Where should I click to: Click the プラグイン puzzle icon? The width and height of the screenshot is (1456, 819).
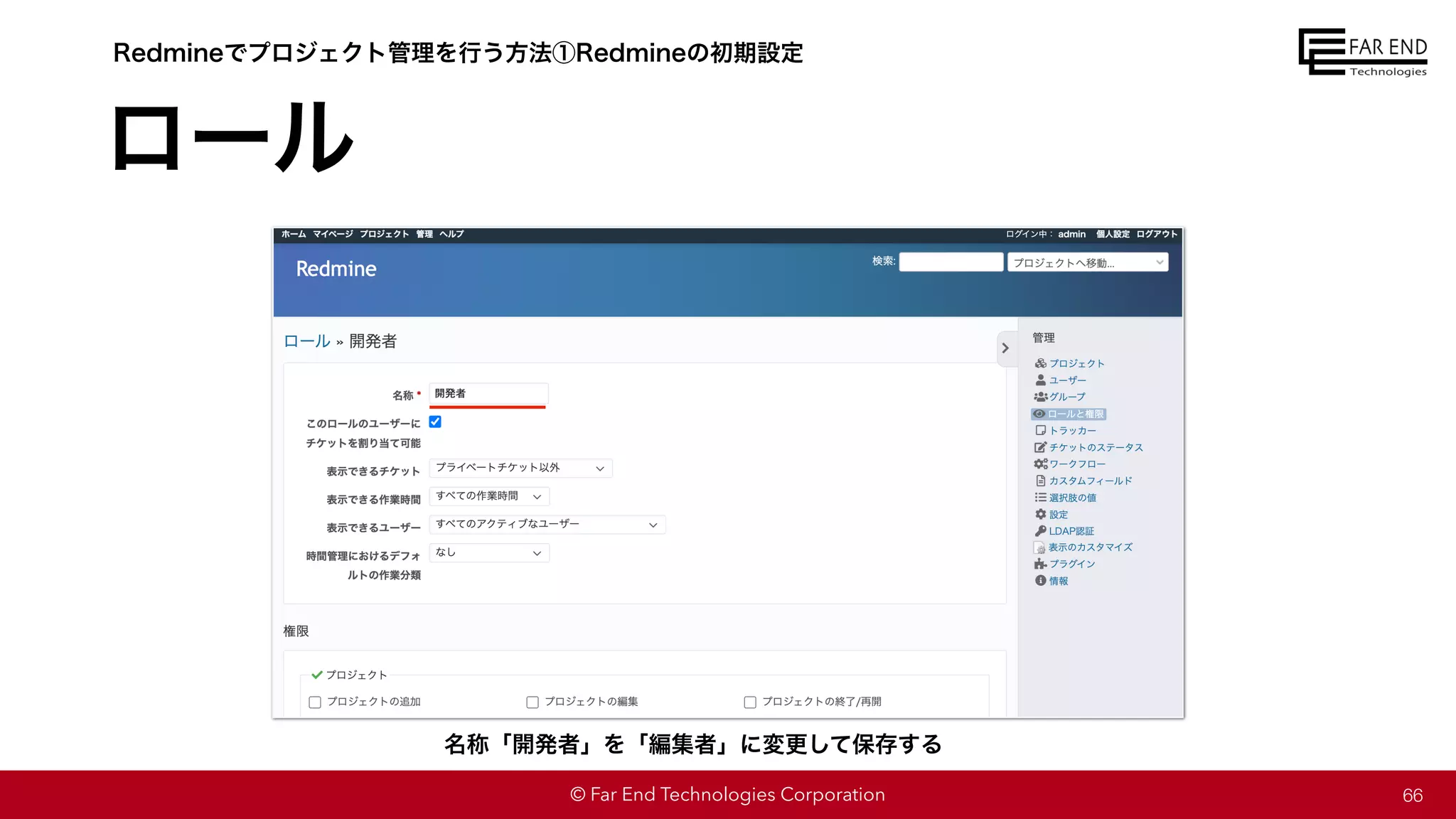1040,564
